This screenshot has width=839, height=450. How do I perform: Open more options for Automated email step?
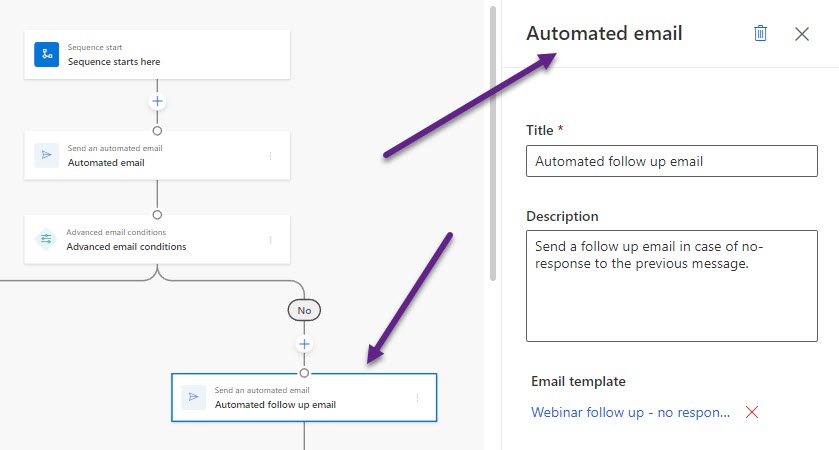(x=270, y=155)
